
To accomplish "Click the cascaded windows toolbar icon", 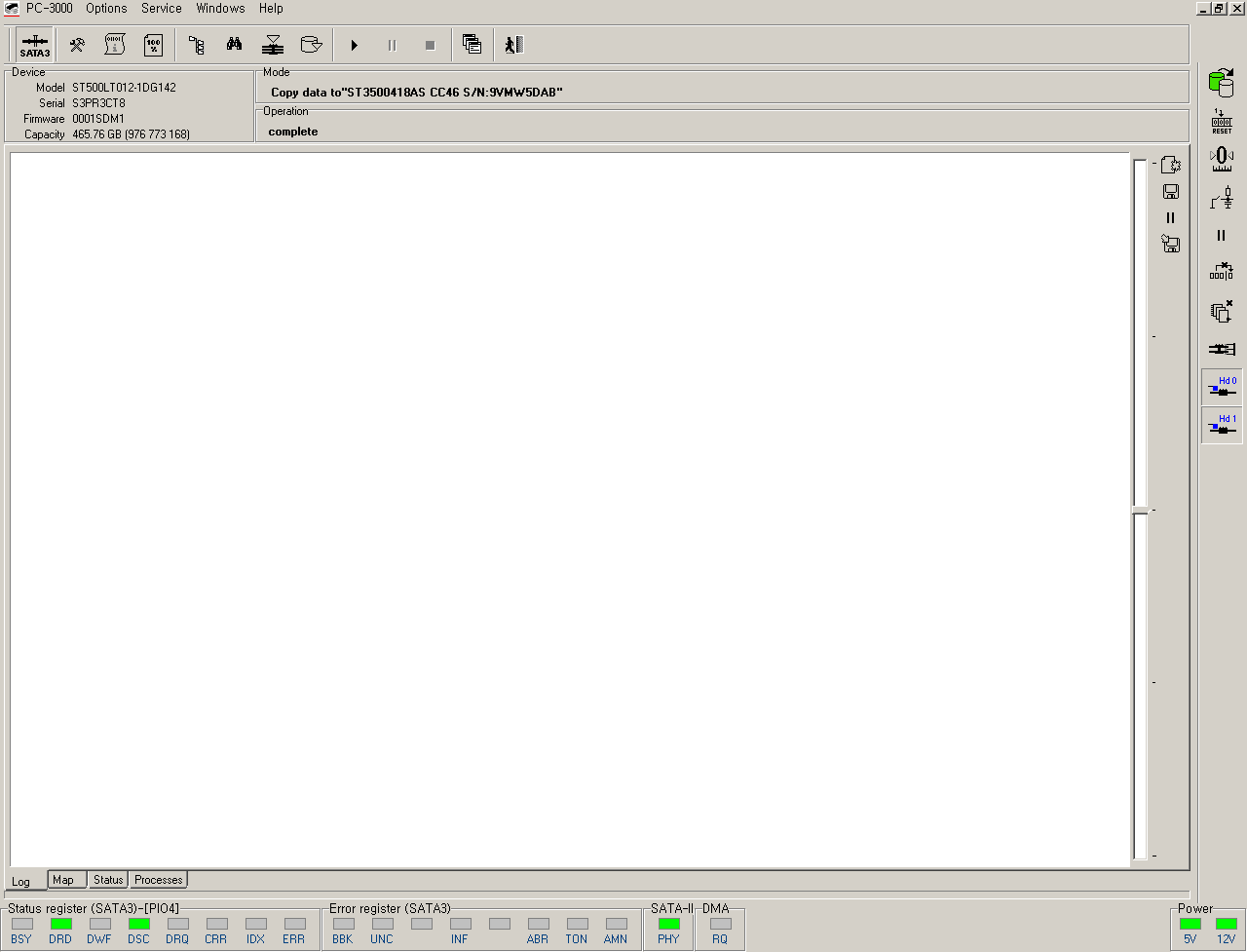I will coord(472,45).
